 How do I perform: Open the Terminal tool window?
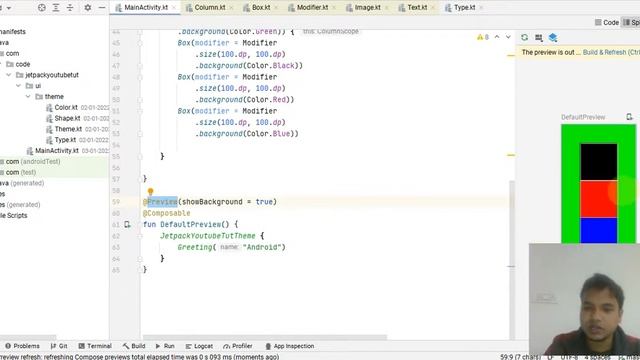(95, 346)
